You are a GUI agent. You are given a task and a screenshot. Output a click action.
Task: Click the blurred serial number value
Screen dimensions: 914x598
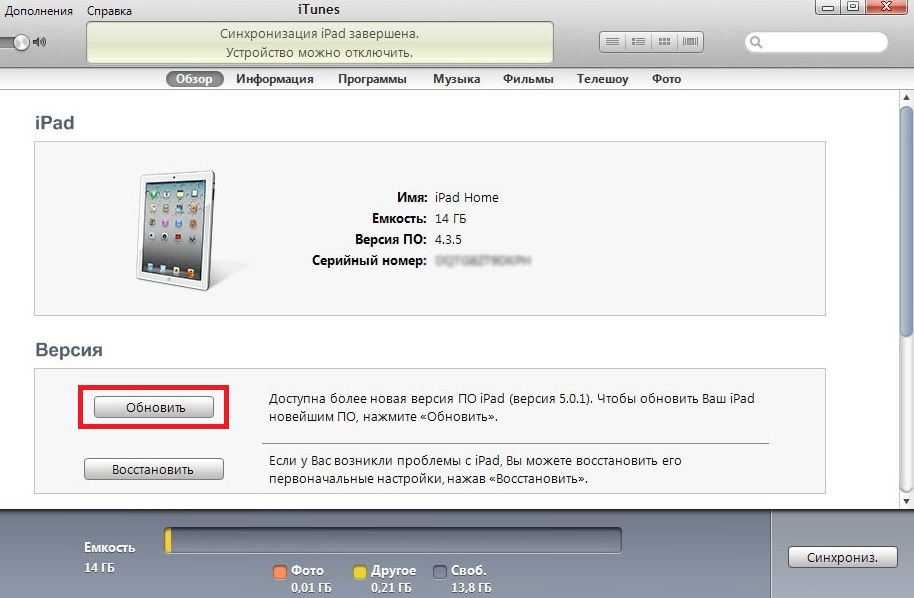click(x=483, y=261)
